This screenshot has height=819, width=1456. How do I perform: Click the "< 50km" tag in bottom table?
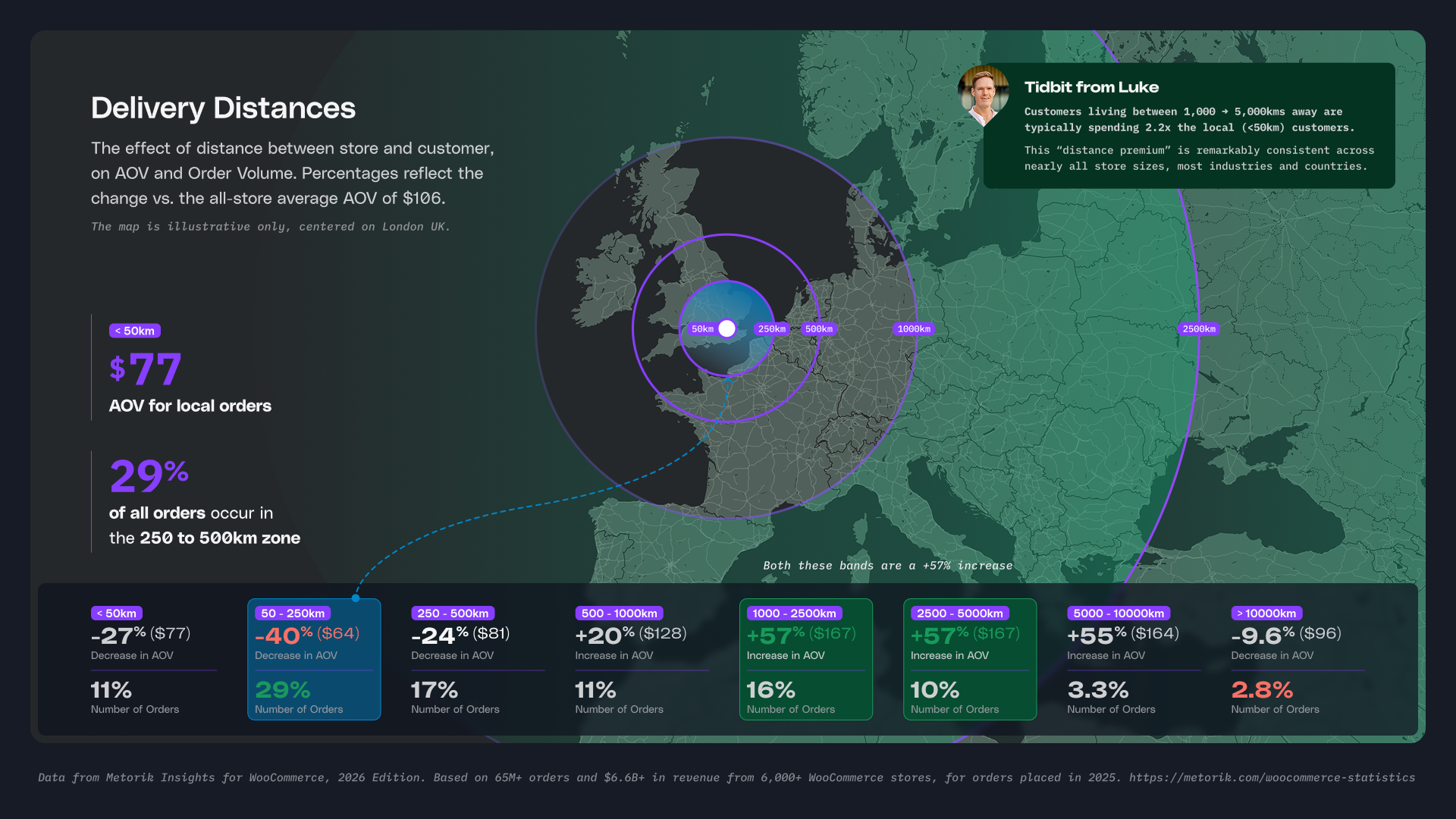[117, 613]
